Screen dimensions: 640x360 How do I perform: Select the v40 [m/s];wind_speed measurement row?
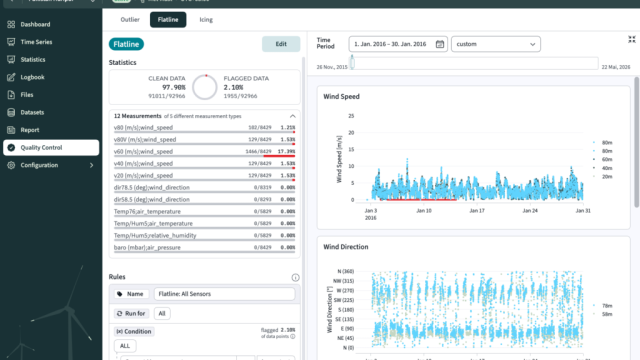[204, 164]
